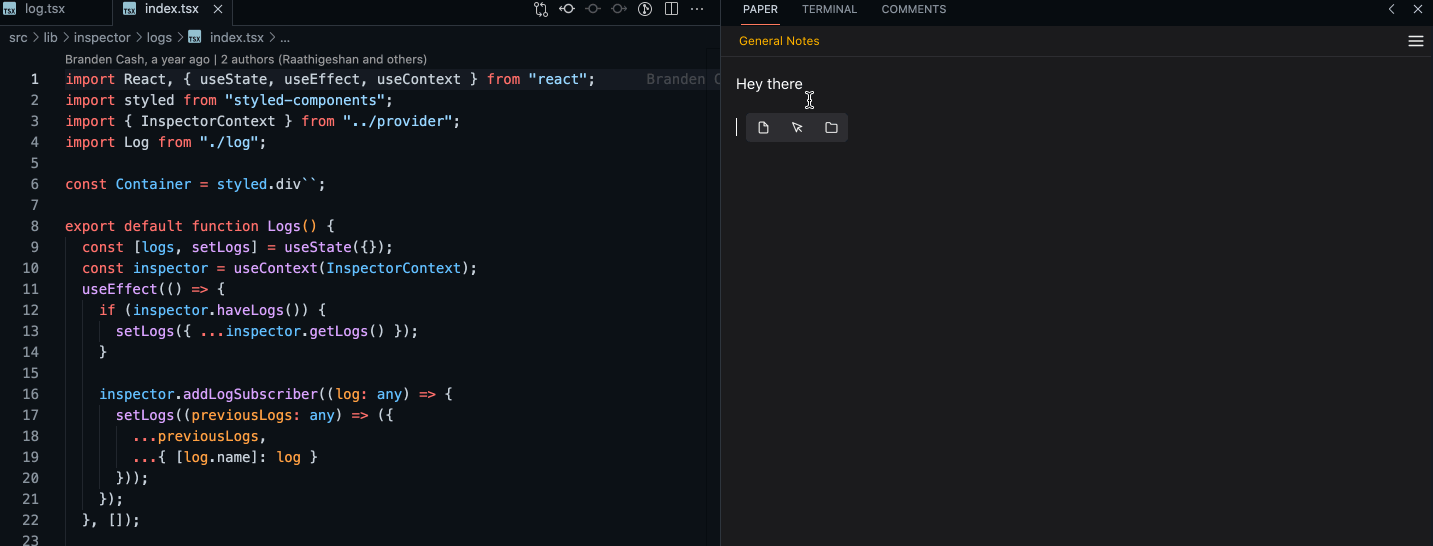Image resolution: width=1433 pixels, height=546 pixels.
Task: Open the editor's more actions ellipsis
Action: click(697, 9)
